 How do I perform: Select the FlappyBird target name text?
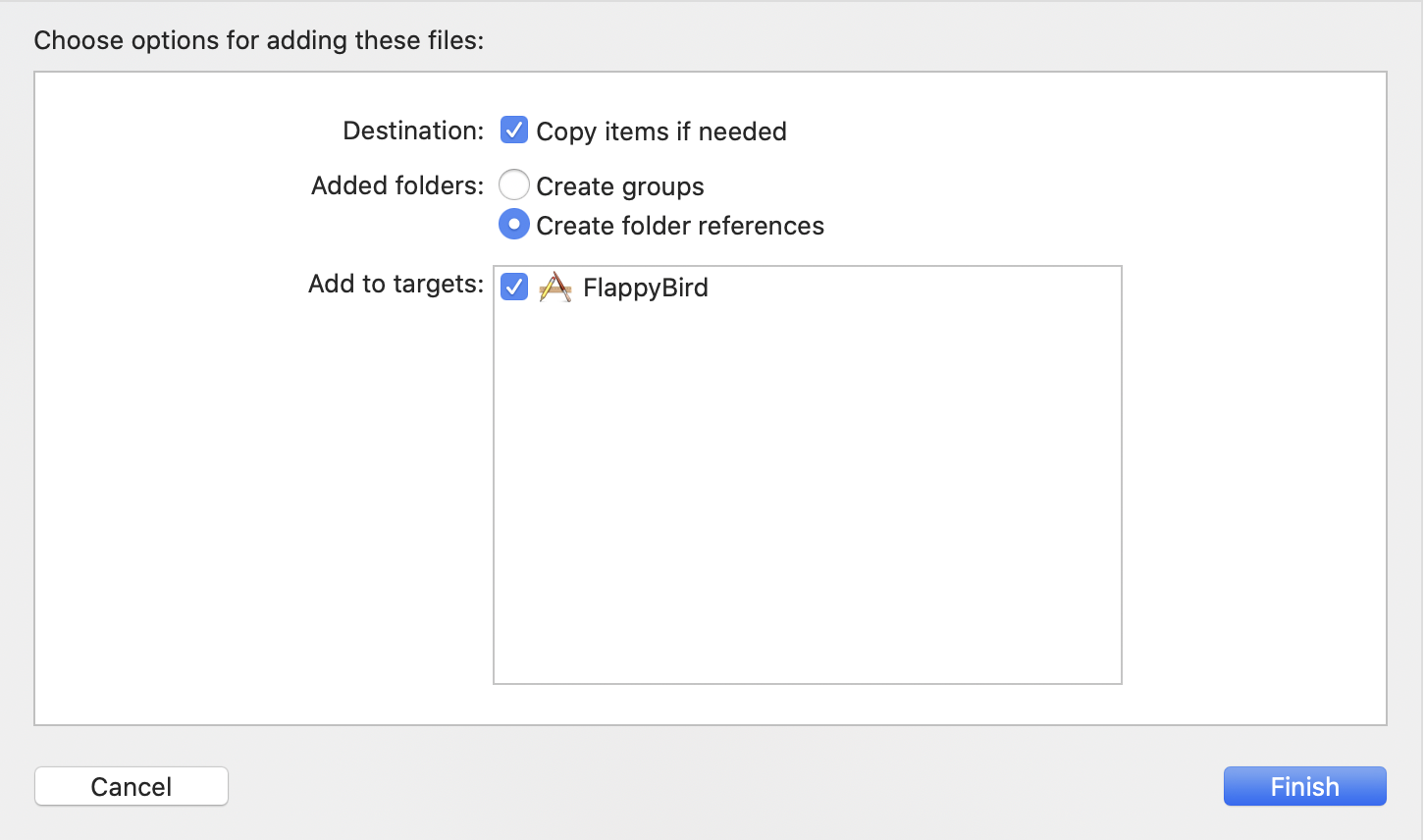pyautogui.click(x=645, y=288)
